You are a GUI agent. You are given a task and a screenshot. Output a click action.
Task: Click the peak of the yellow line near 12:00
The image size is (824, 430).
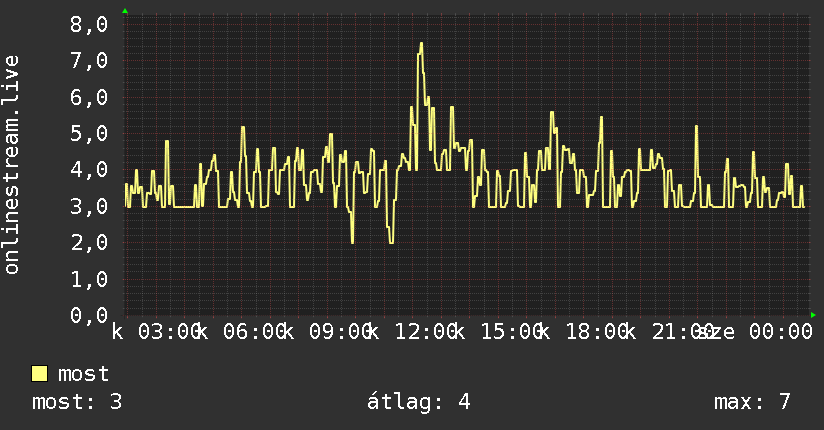421,44
